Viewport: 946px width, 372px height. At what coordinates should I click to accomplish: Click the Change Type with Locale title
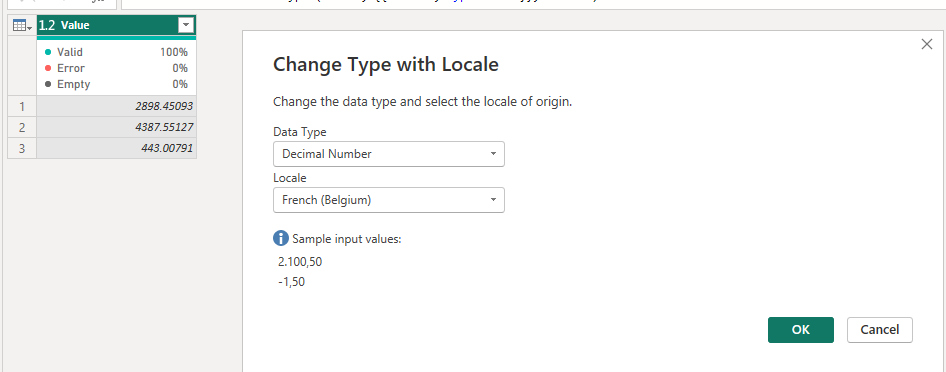(386, 65)
